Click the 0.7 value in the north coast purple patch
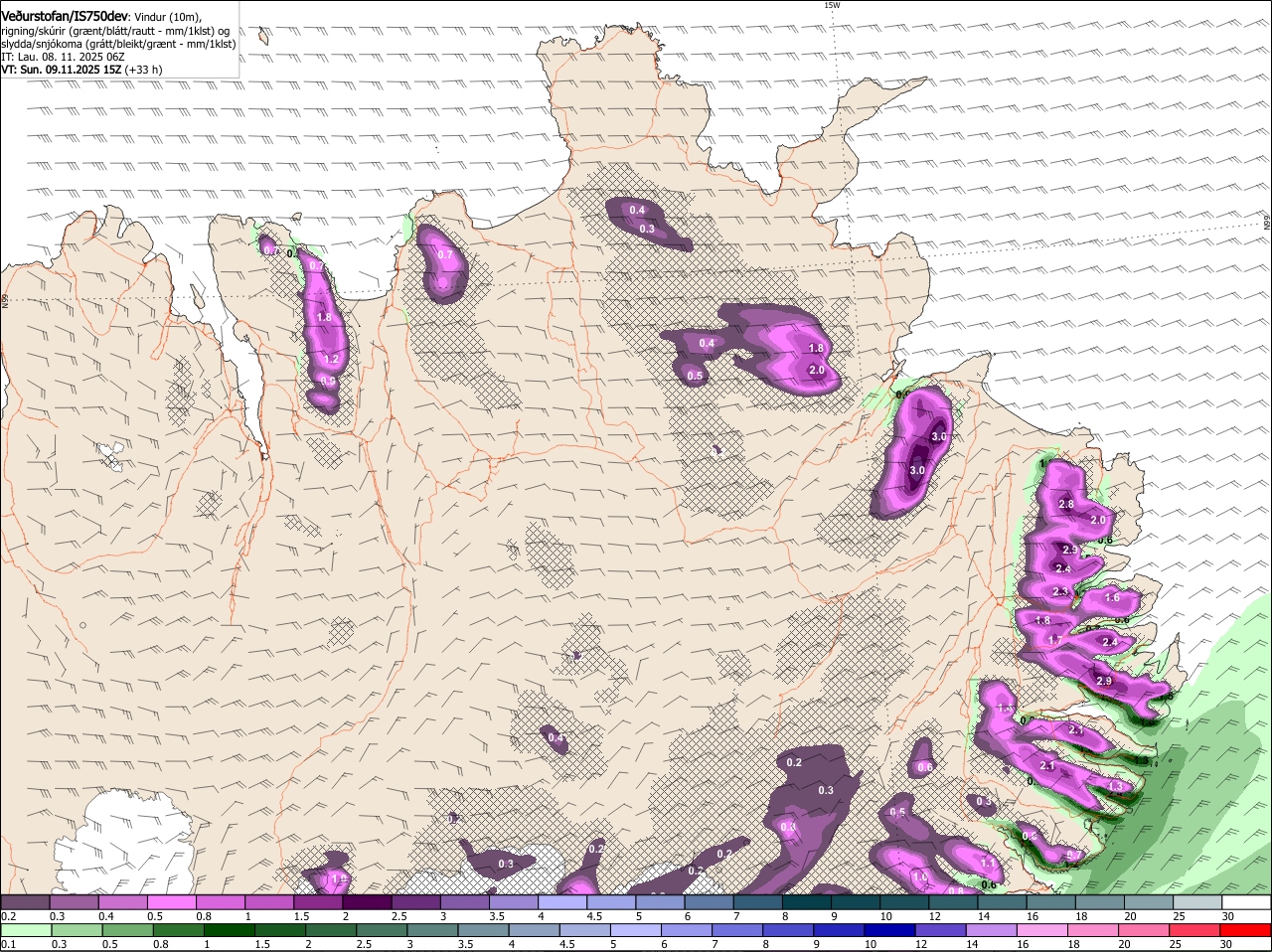 coord(445,254)
